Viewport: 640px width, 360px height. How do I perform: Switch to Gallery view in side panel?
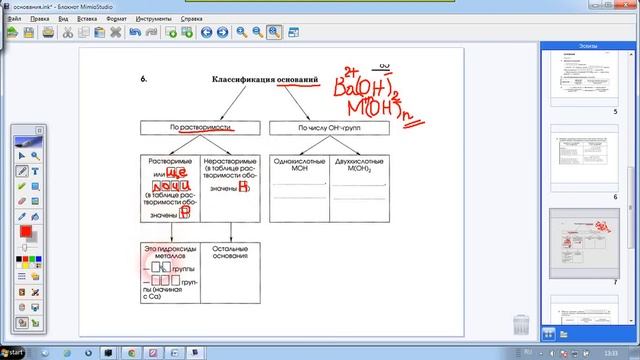pyautogui.click(x=564, y=334)
